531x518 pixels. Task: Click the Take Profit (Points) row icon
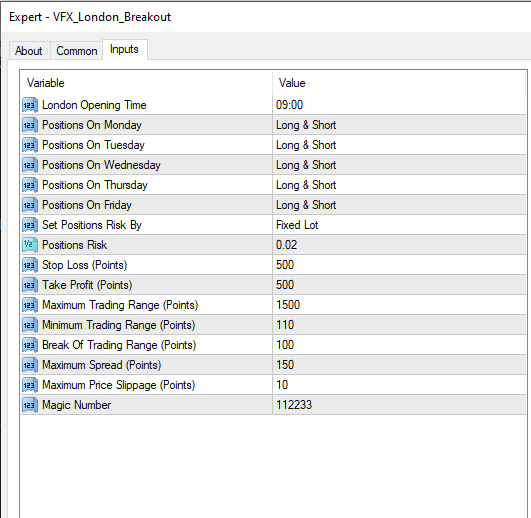(30, 285)
